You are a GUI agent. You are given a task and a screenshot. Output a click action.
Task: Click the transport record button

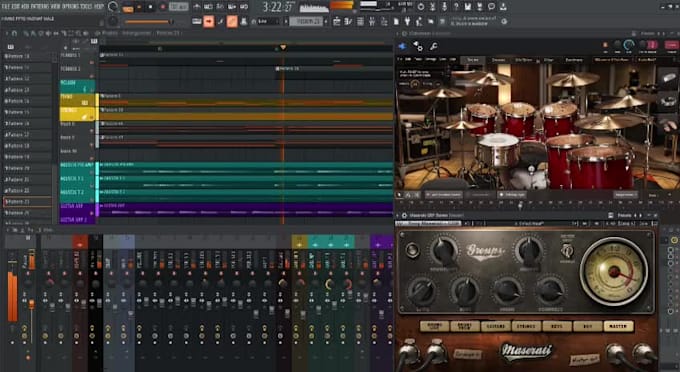pyautogui.click(x=163, y=7)
